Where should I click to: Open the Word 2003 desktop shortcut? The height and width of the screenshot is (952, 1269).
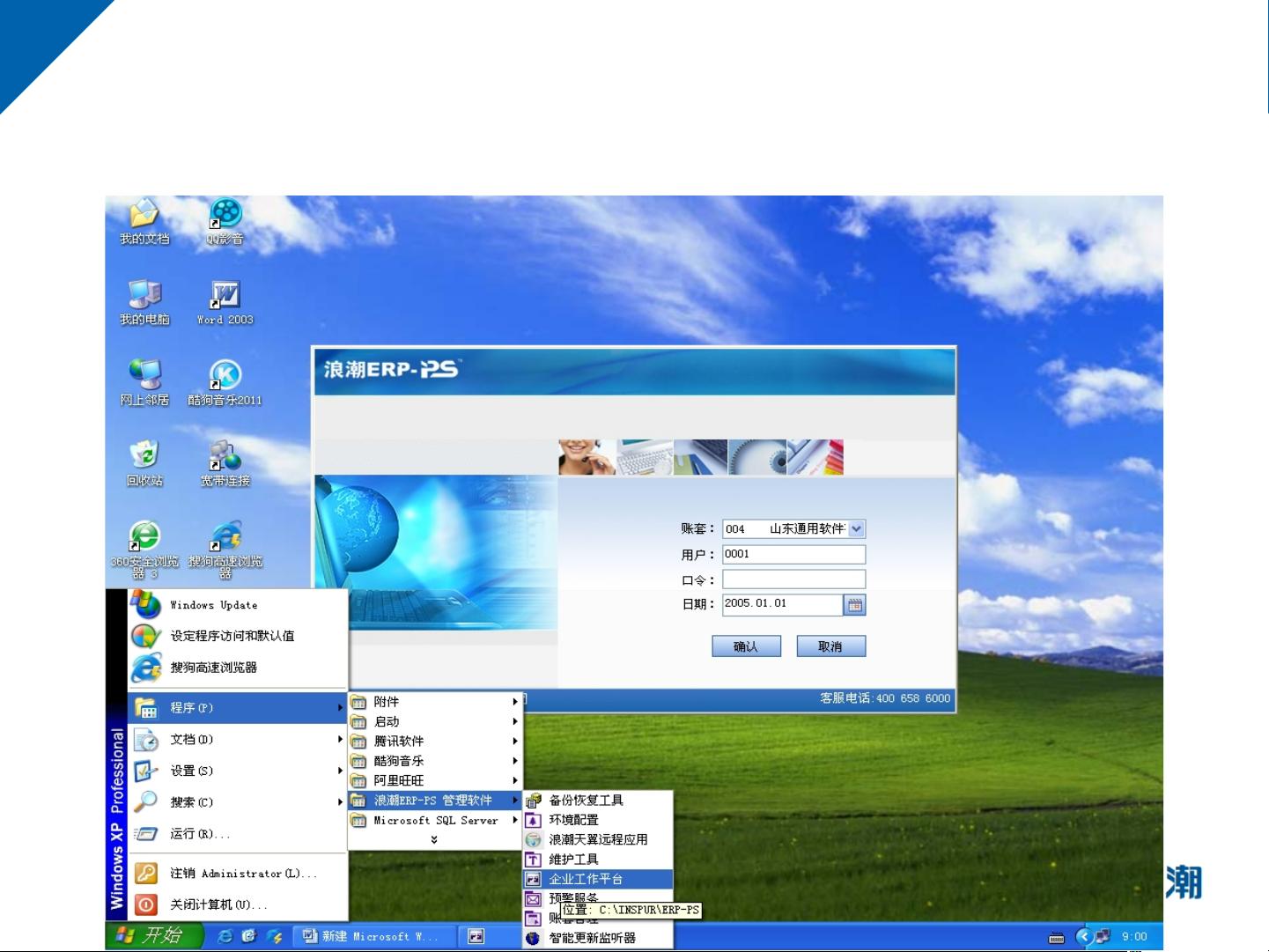[225, 302]
